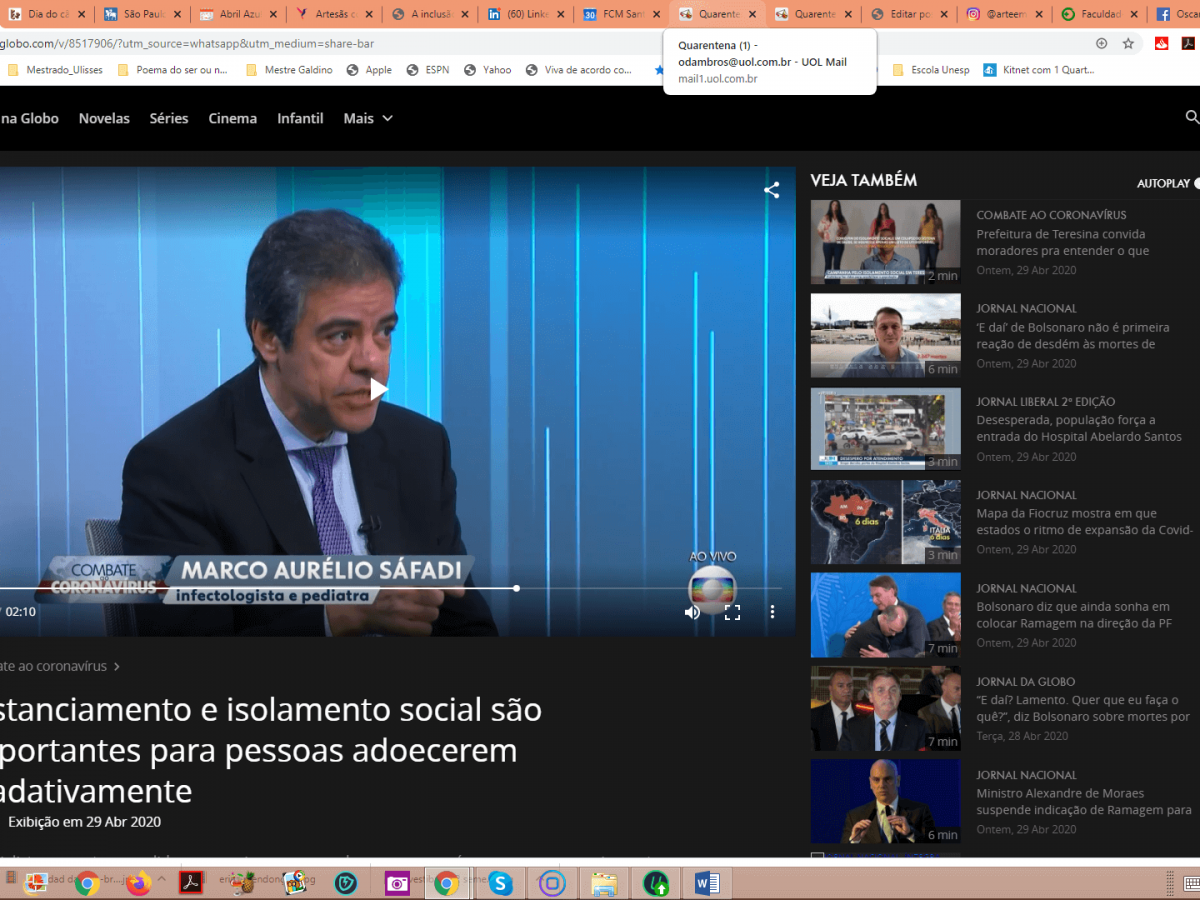Viewport: 1200px width, 900px height.
Task: Open the Mestrado_Ulisses bookmark folder
Action: [x=55, y=70]
